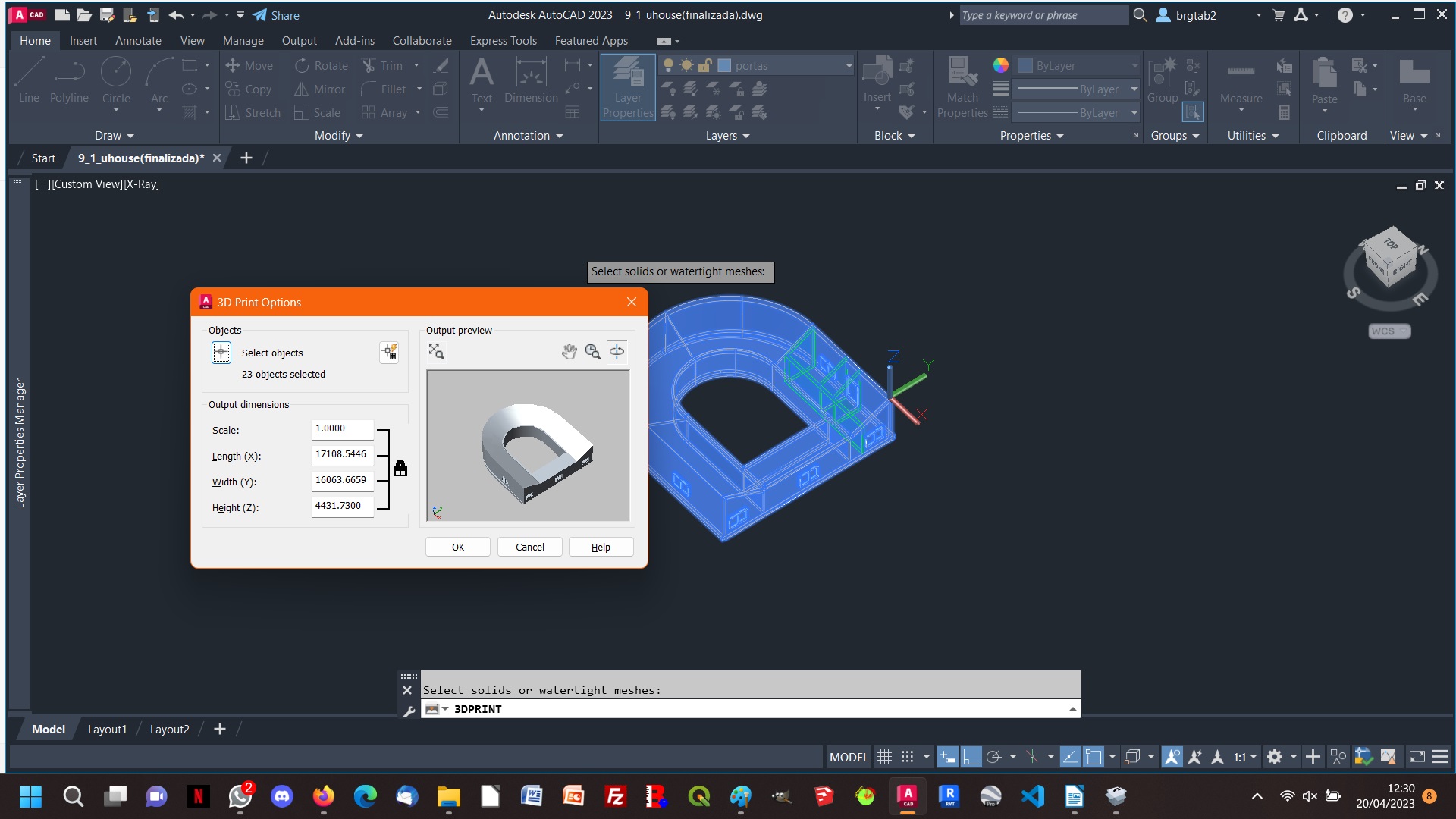This screenshot has height=819, width=1456.
Task: Open the workspace switching gear icon
Action: click(1275, 756)
